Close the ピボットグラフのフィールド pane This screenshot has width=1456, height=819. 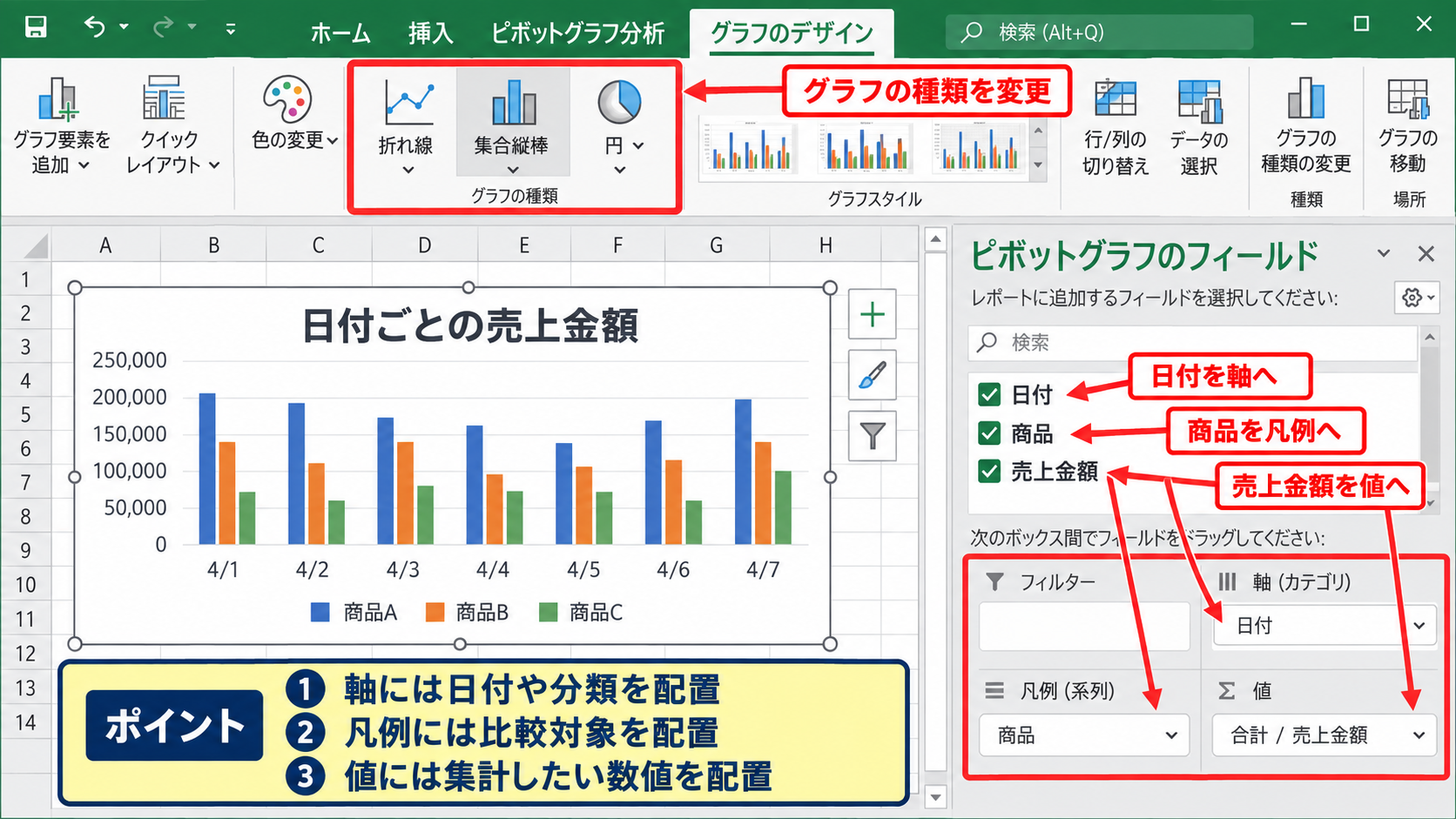[x=1426, y=253]
